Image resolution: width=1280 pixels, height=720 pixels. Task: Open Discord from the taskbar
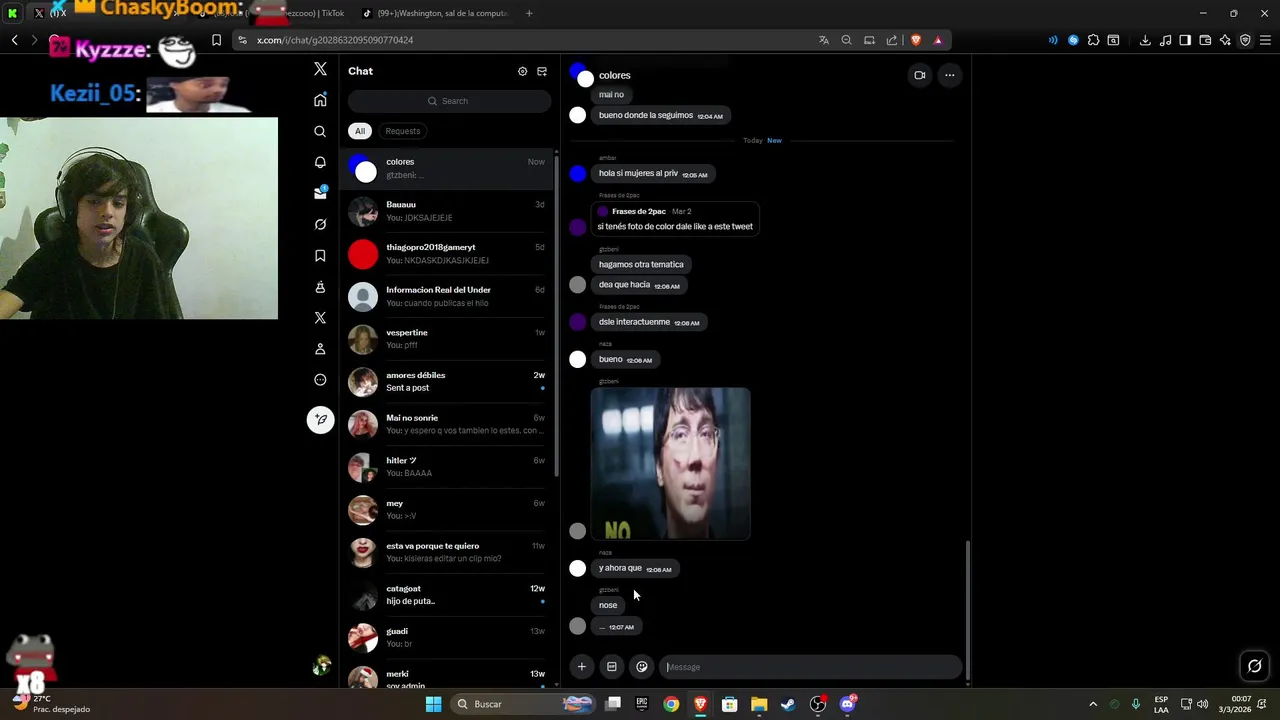(x=848, y=704)
